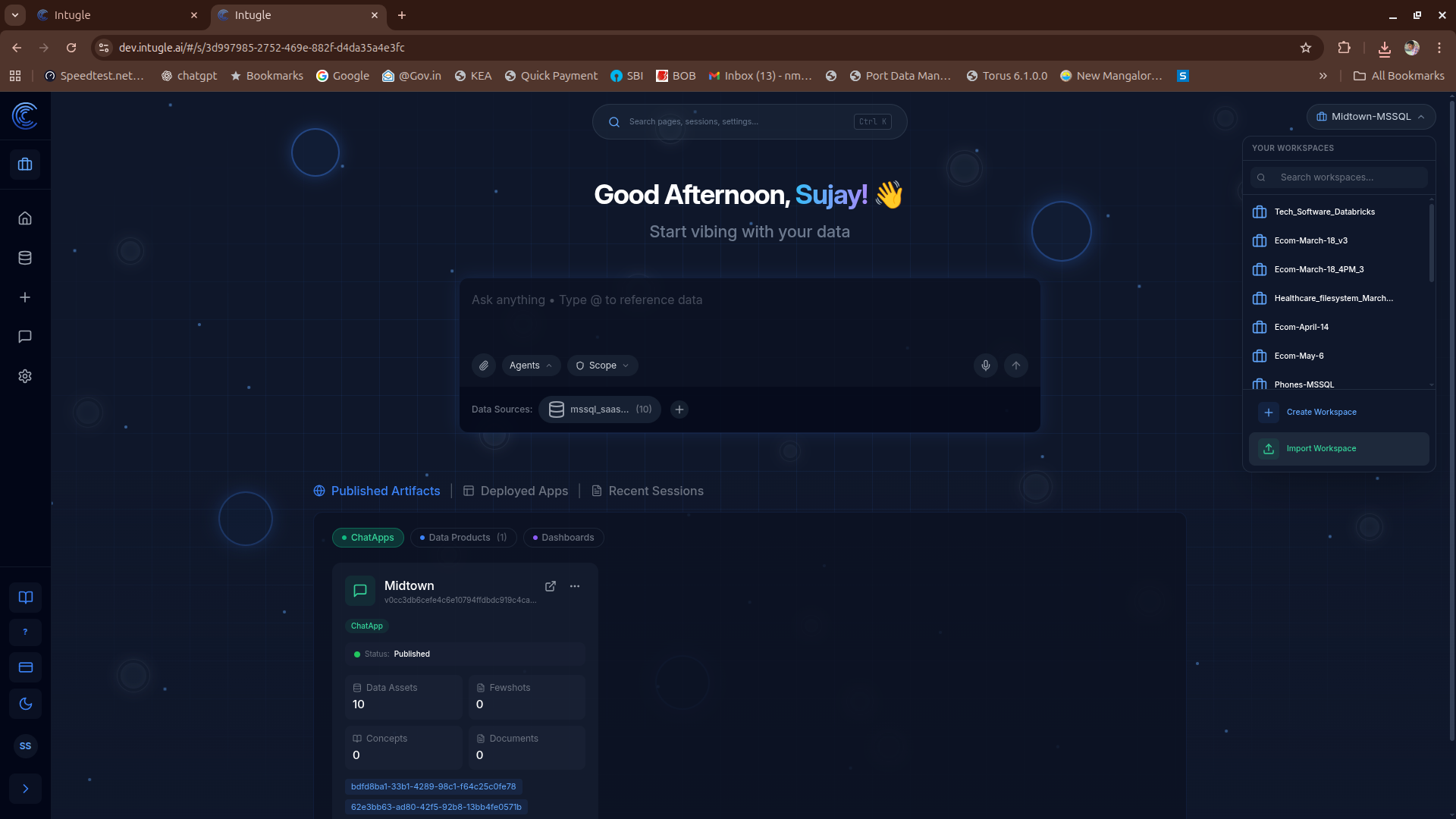Image resolution: width=1456 pixels, height=819 pixels.
Task: Open the Midtown card more options menu
Action: tap(575, 586)
